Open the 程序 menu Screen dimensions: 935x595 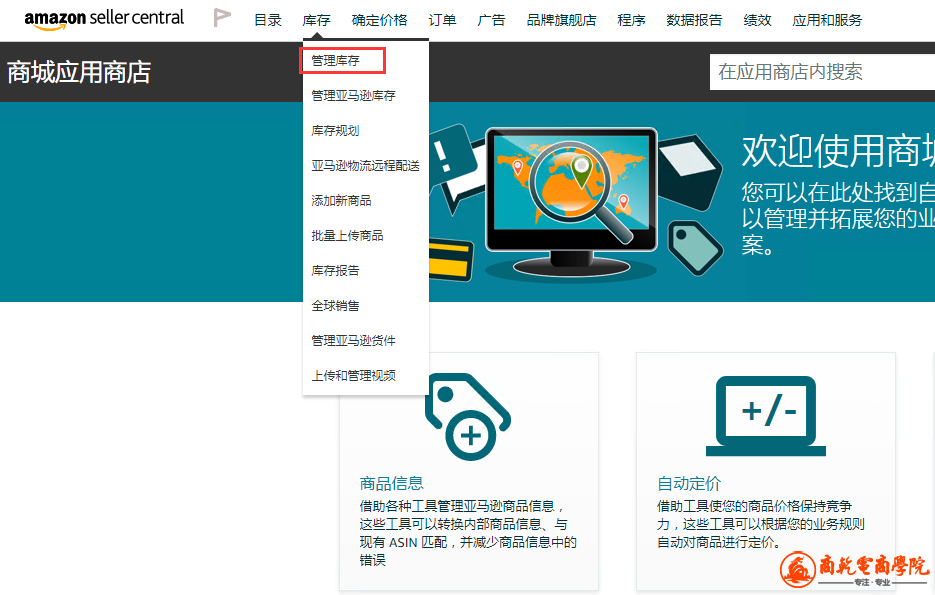[x=631, y=20]
